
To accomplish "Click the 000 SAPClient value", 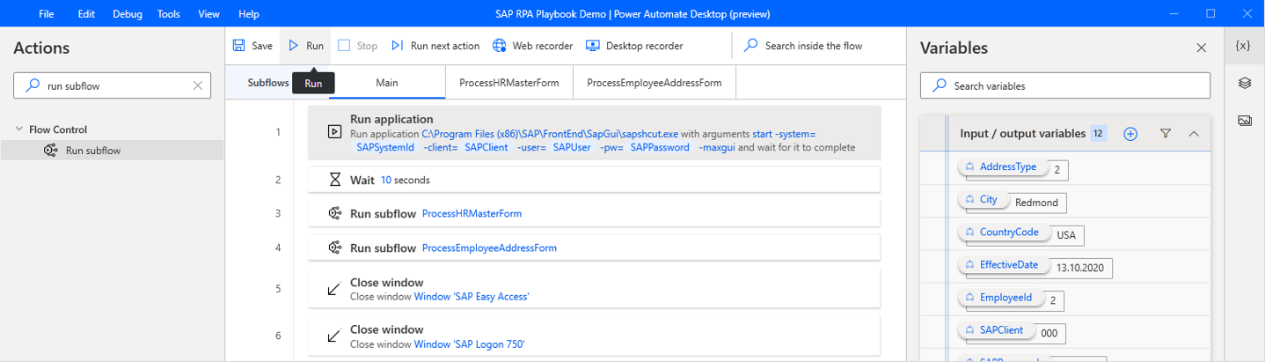I will pos(1049,333).
